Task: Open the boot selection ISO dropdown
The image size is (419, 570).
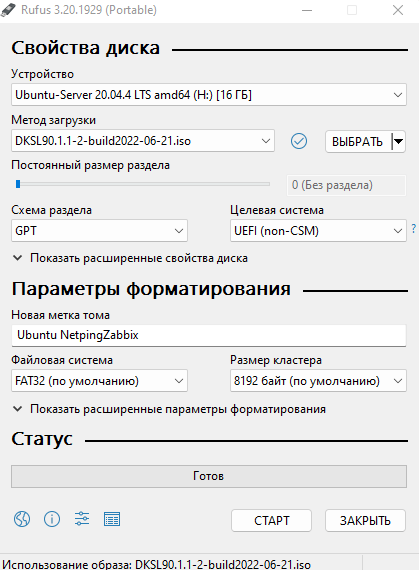Action: coord(143,141)
